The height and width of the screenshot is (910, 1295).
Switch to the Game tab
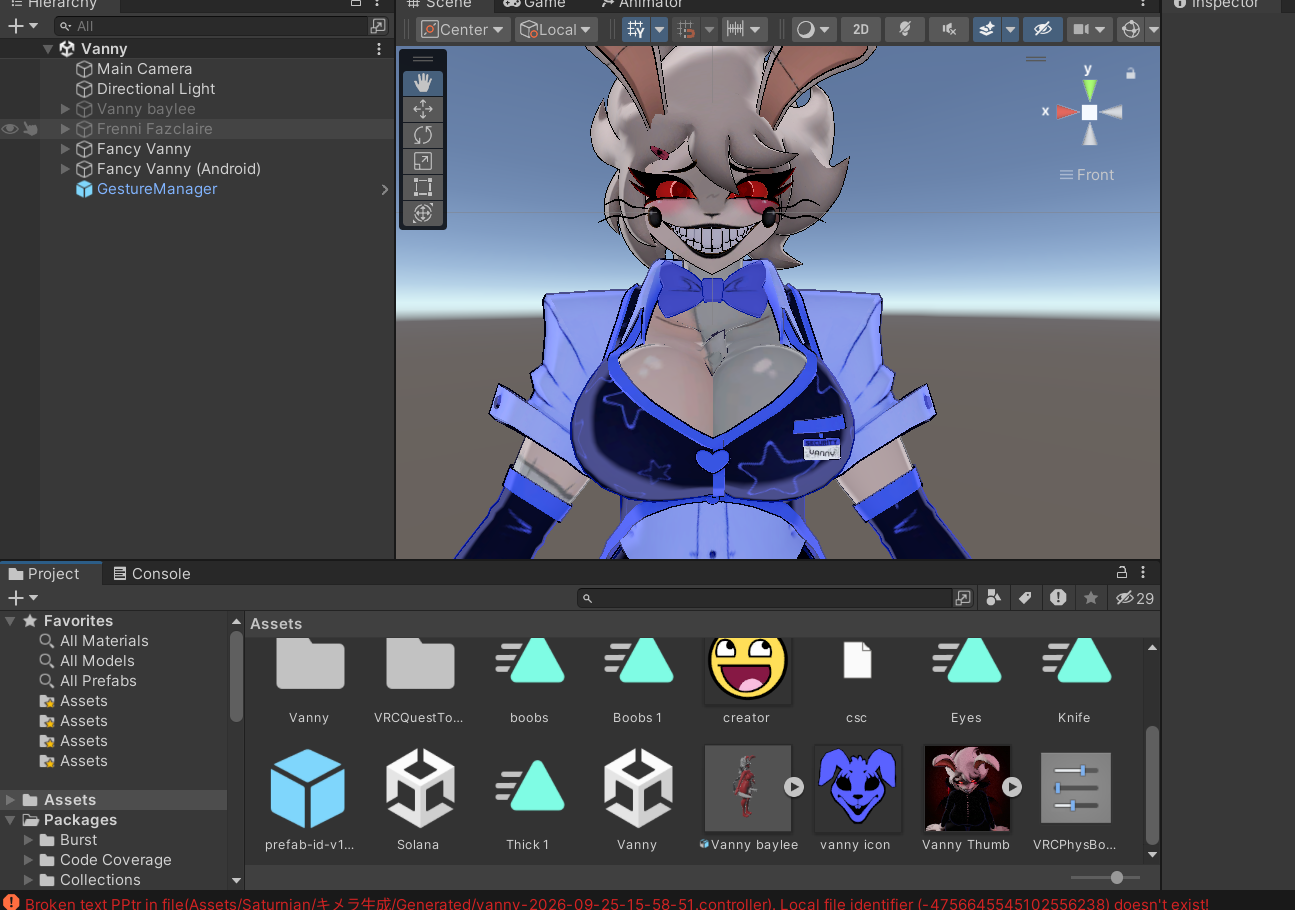(x=535, y=5)
